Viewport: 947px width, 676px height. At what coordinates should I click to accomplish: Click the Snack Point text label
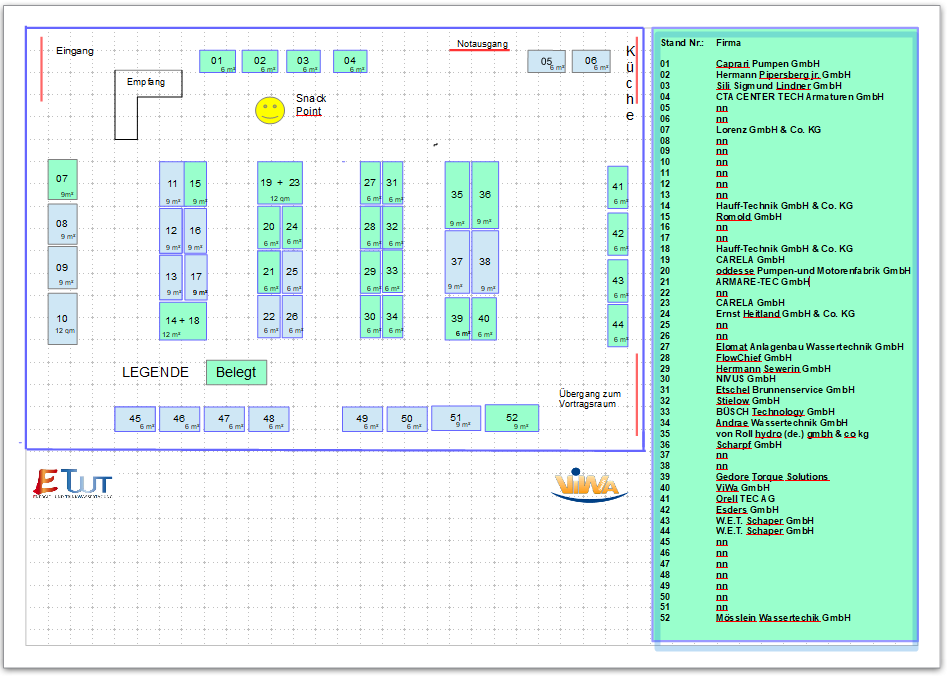coord(311,105)
